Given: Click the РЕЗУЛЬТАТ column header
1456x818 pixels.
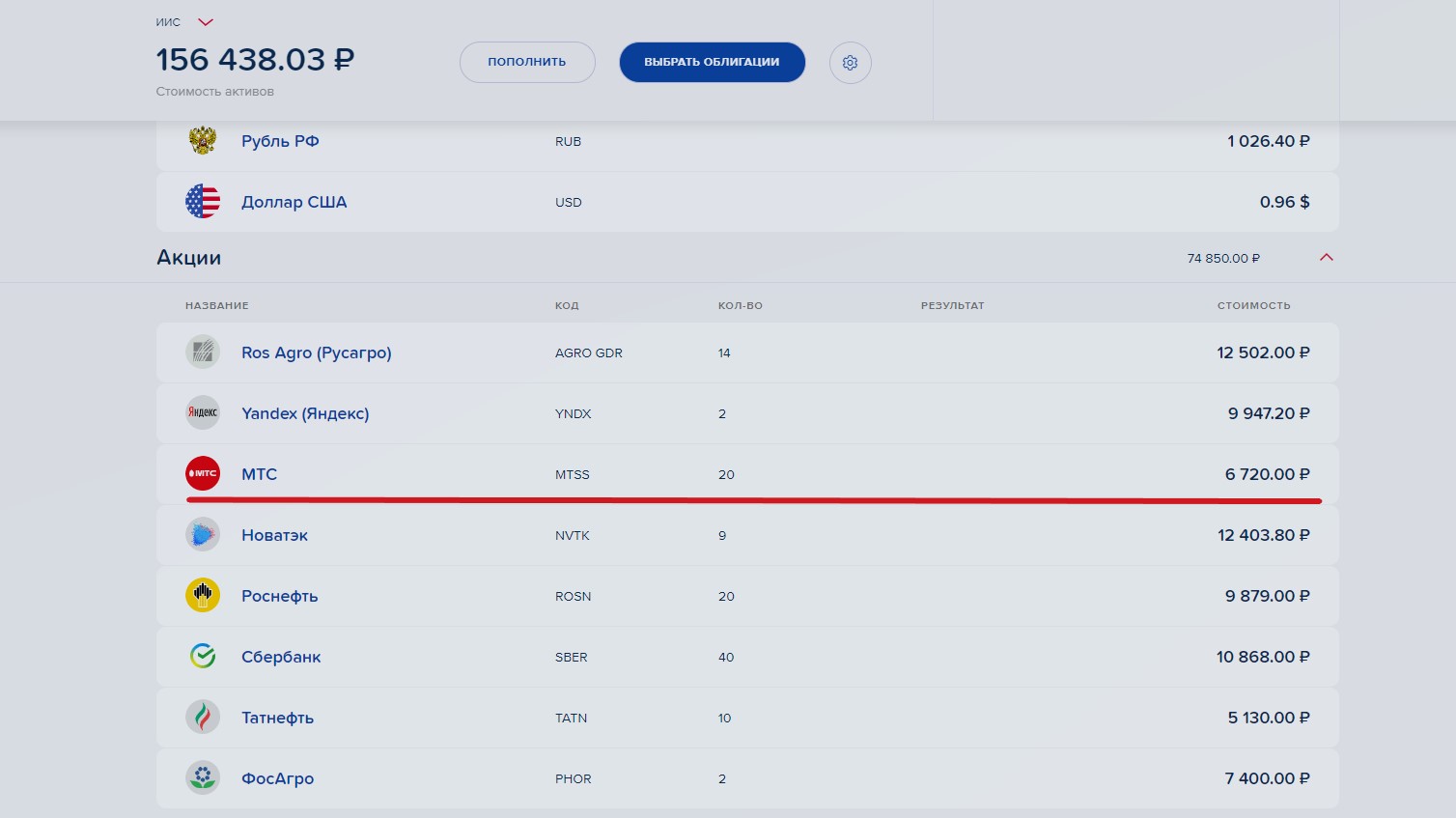Looking at the screenshot, I should pyautogui.click(x=953, y=305).
